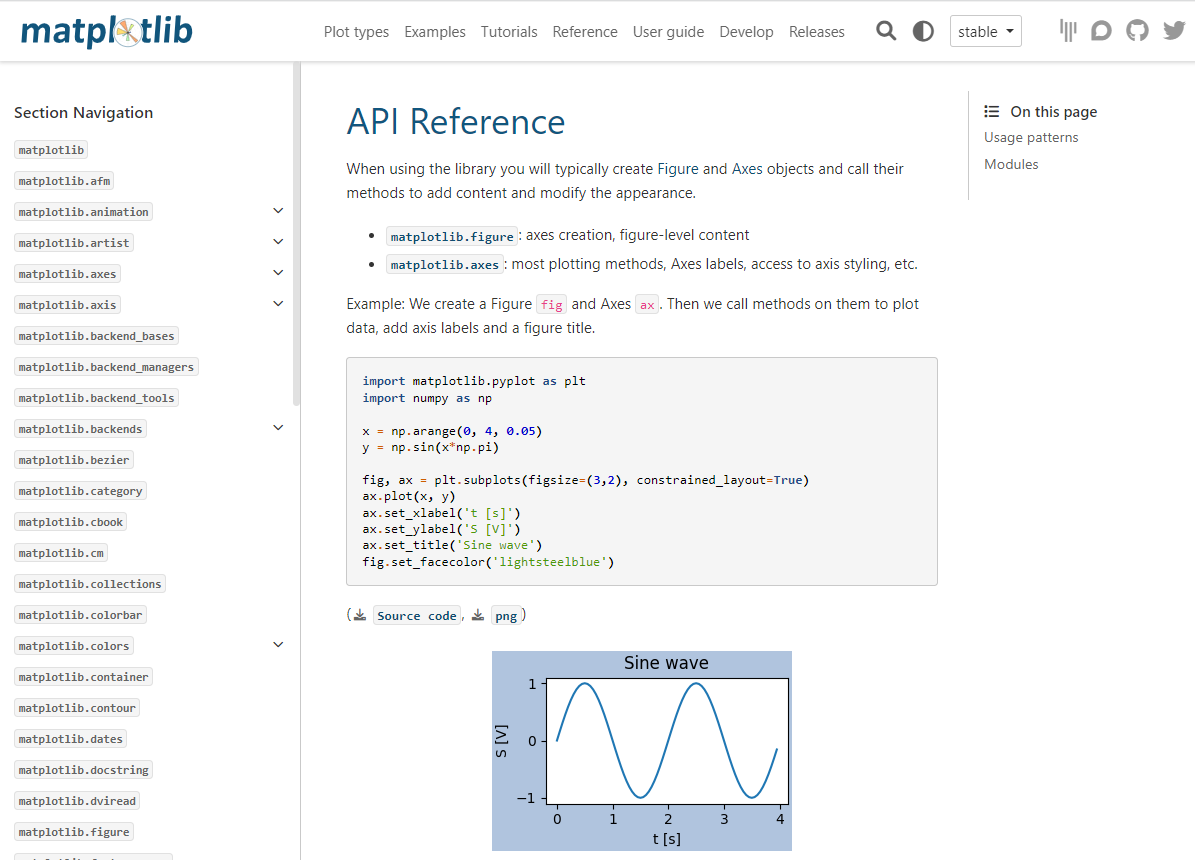Screen dimensions: 1195x860
Task: Expand the matplotlib.colors section
Action: click(x=278, y=645)
